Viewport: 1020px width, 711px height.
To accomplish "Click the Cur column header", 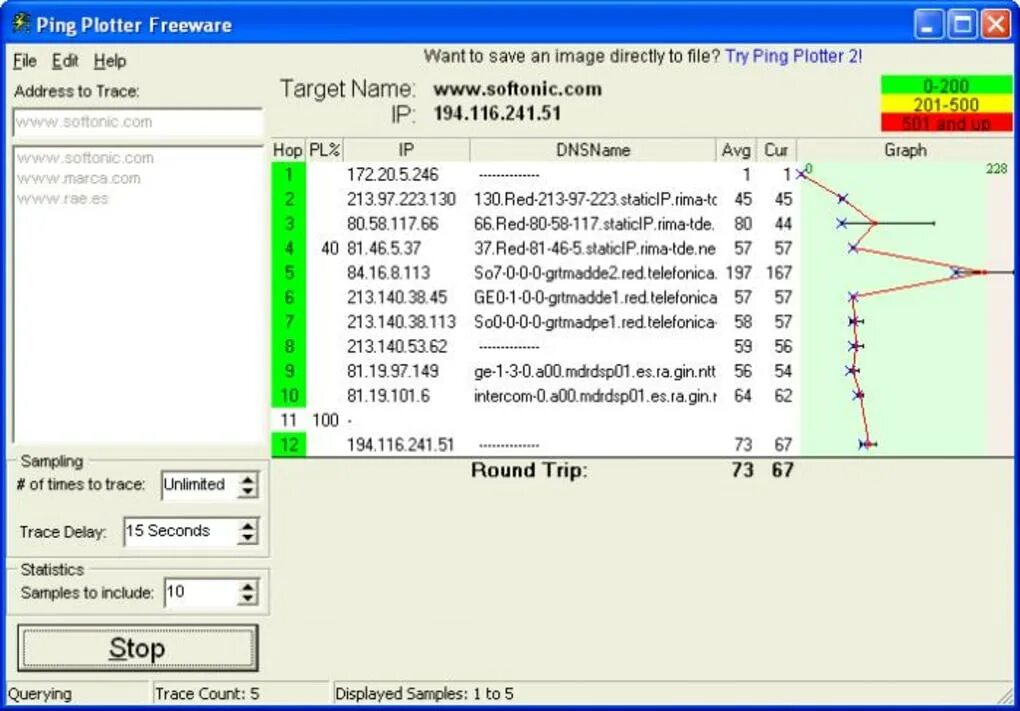I will tap(776, 150).
